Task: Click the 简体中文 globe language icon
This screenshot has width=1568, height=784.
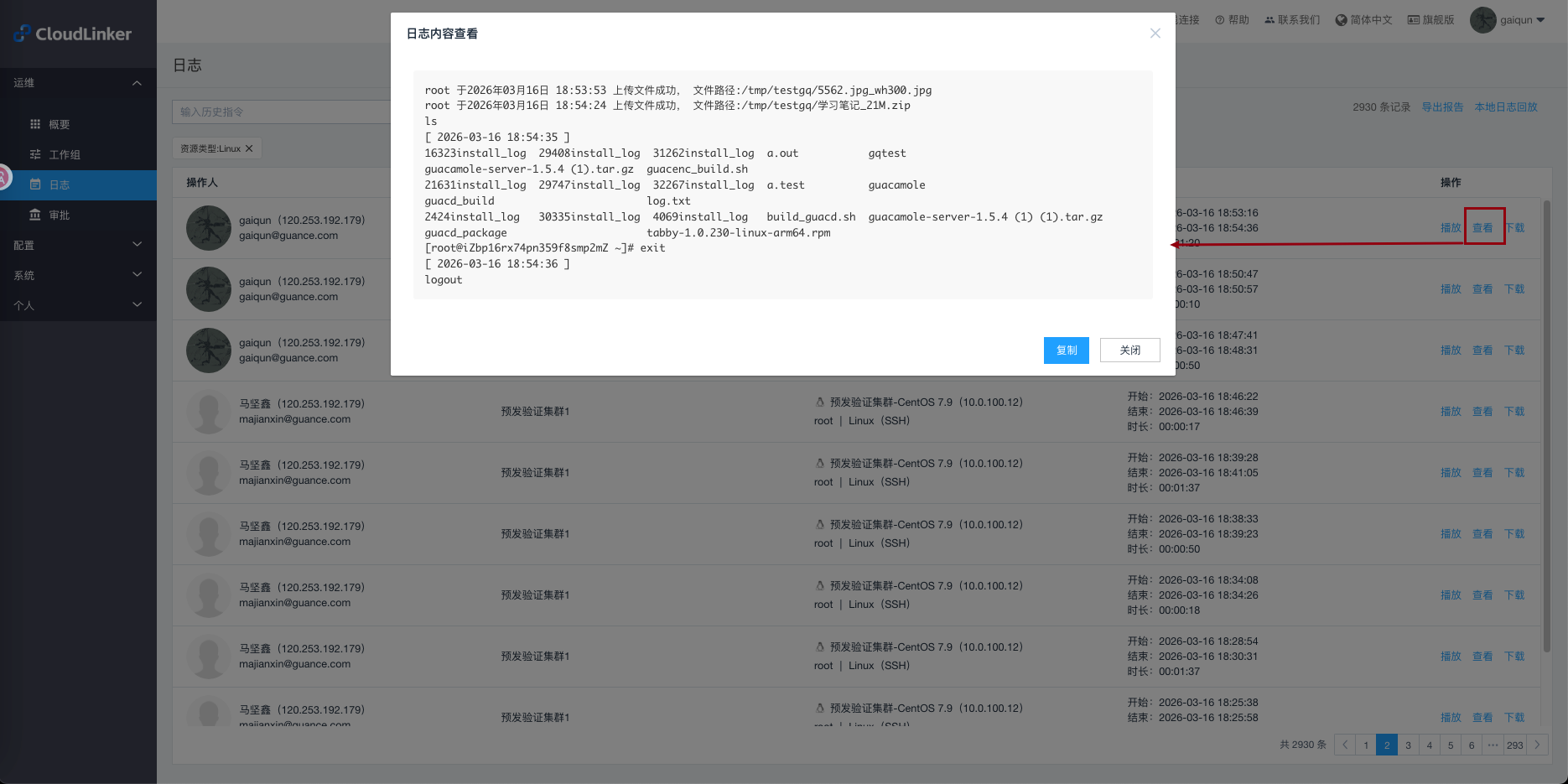Action: pyautogui.click(x=1341, y=20)
